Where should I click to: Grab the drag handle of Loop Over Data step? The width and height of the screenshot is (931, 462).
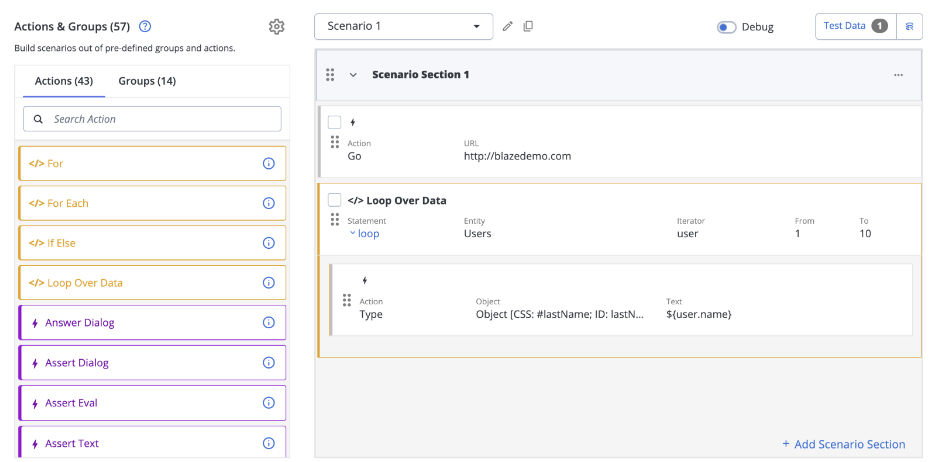click(335, 220)
